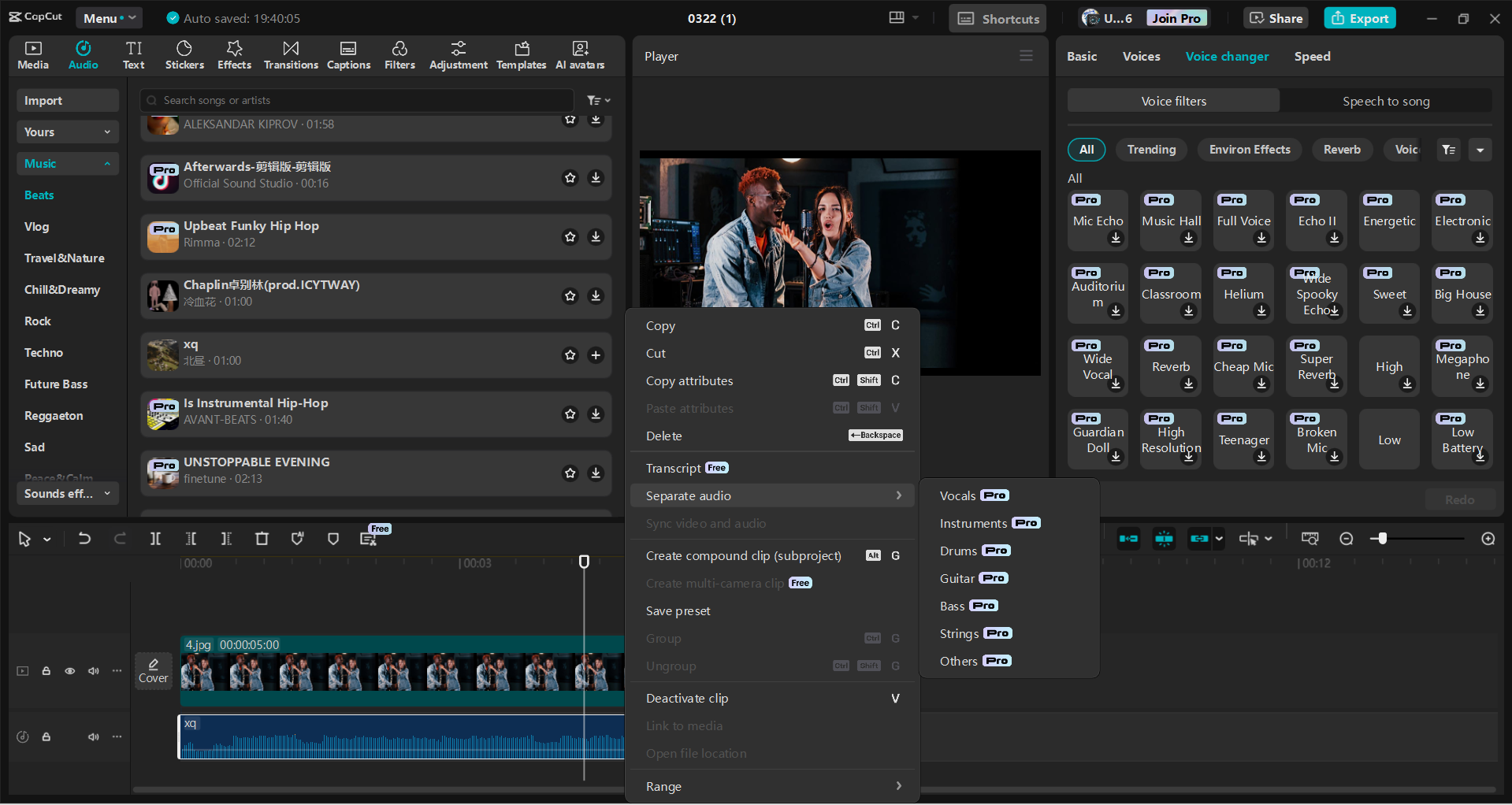Choose Separate audio in the context menu
Viewport: 1512px width, 805px height.
[688, 495]
